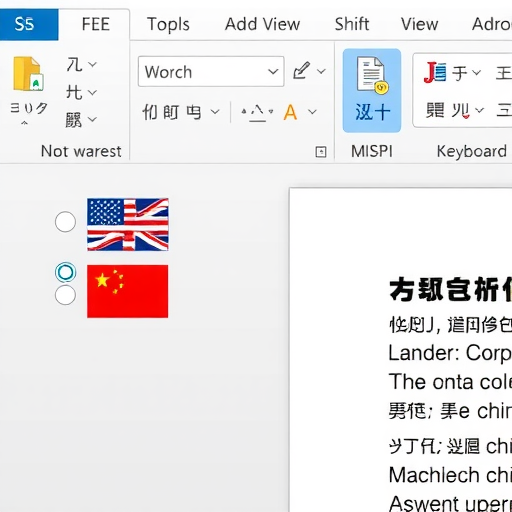The width and height of the screenshot is (512, 512).
Task: Click the pencil edit icon
Action: (x=302, y=71)
